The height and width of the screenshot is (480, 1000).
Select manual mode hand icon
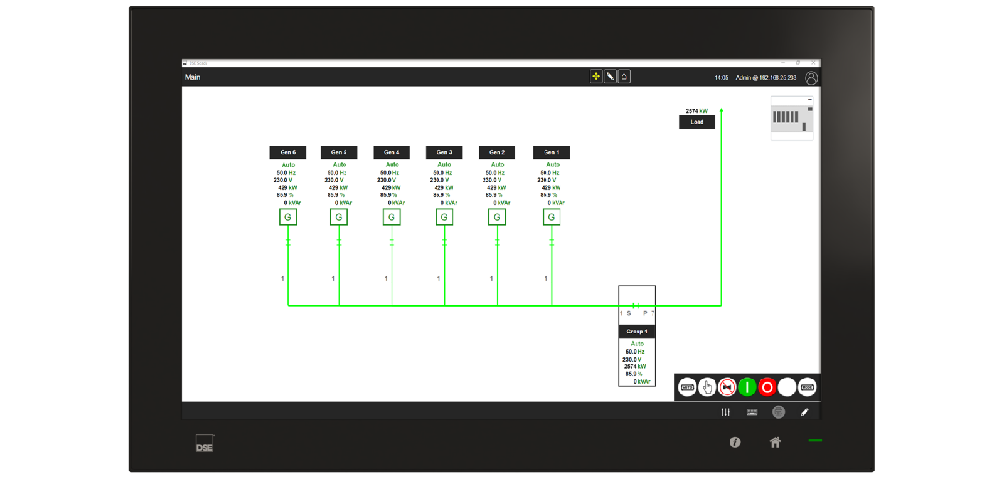click(708, 387)
